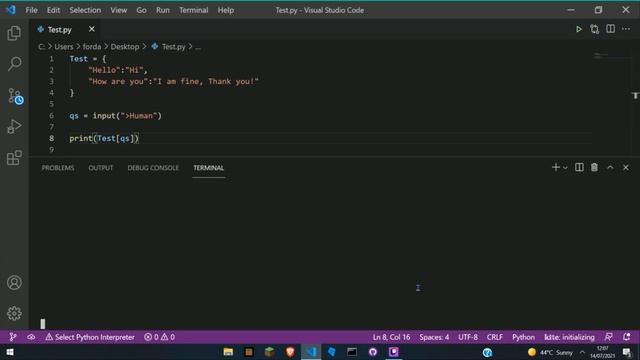640x360 pixels.
Task: Open the Go menu
Action: 141,10
